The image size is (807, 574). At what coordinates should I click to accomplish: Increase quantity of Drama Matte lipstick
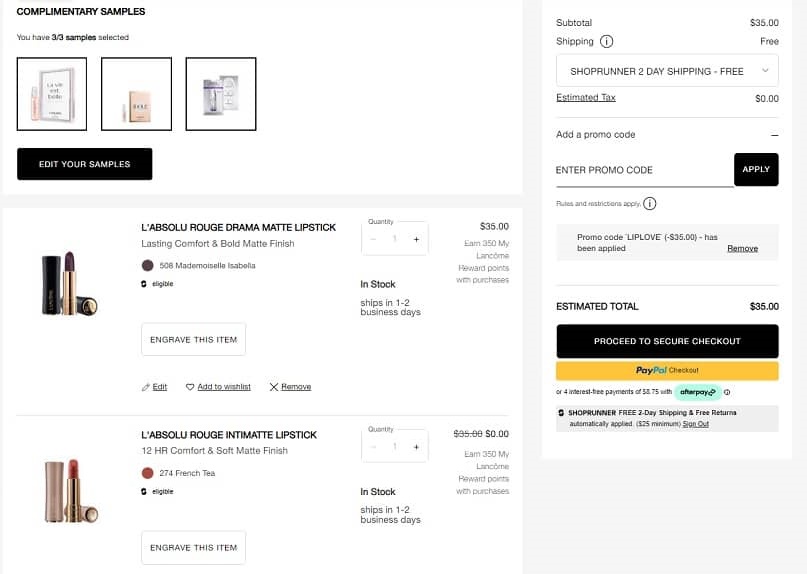click(416, 239)
